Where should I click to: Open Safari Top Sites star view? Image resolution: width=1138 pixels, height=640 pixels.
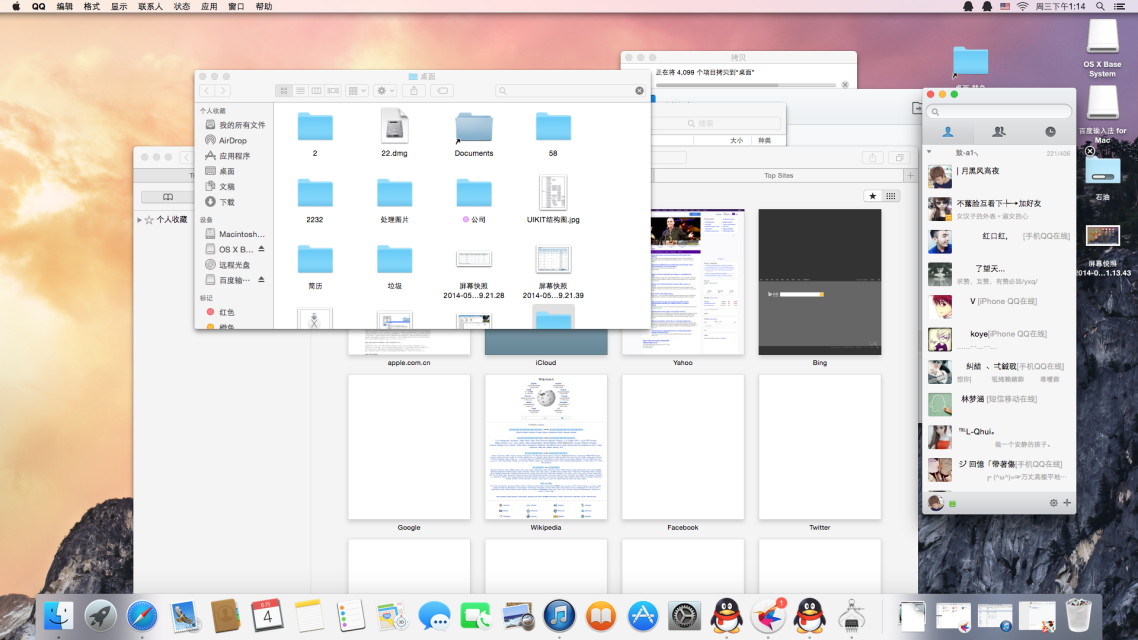point(872,196)
